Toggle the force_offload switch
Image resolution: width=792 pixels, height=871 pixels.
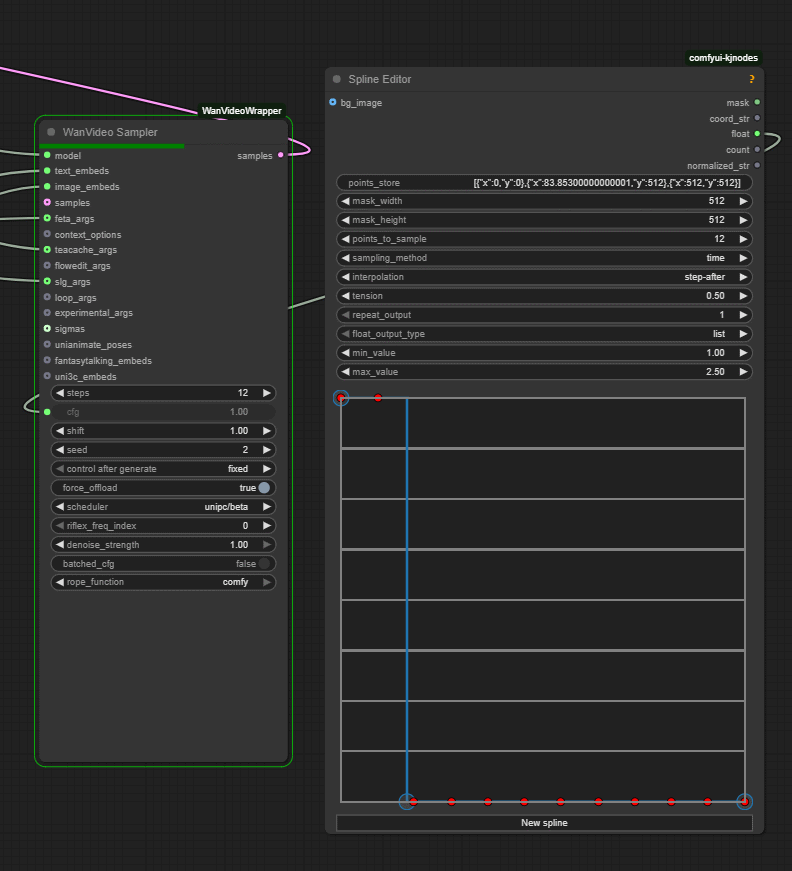tap(264, 488)
